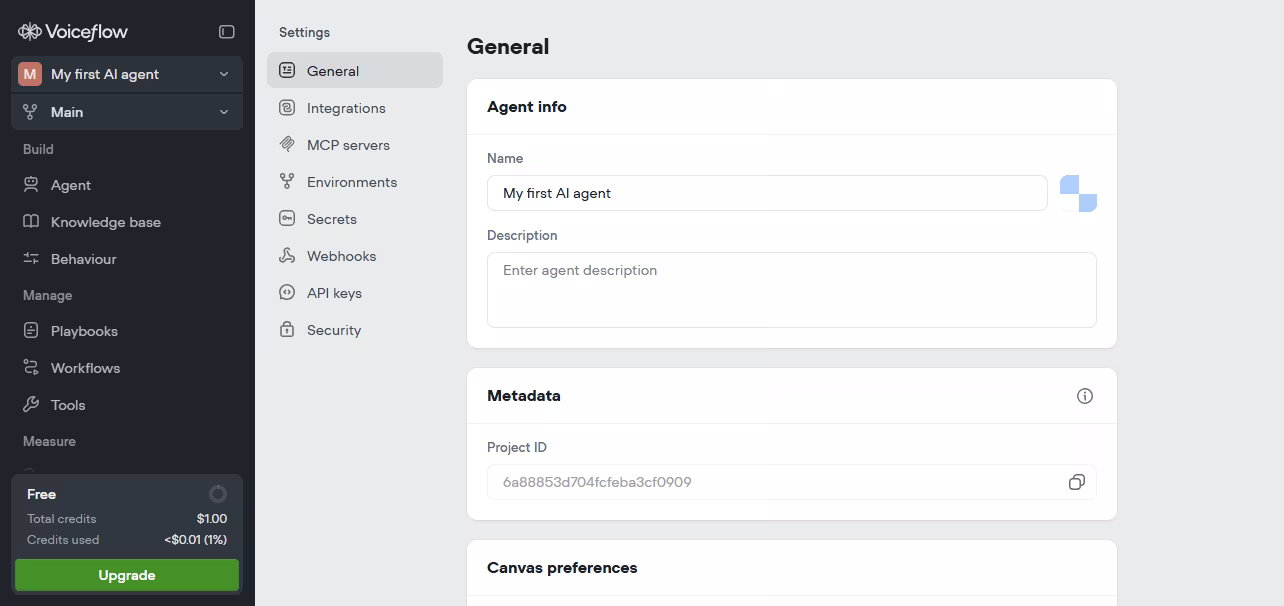Go to Security settings
The height and width of the screenshot is (606, 1284).
[x=355, y=330]
